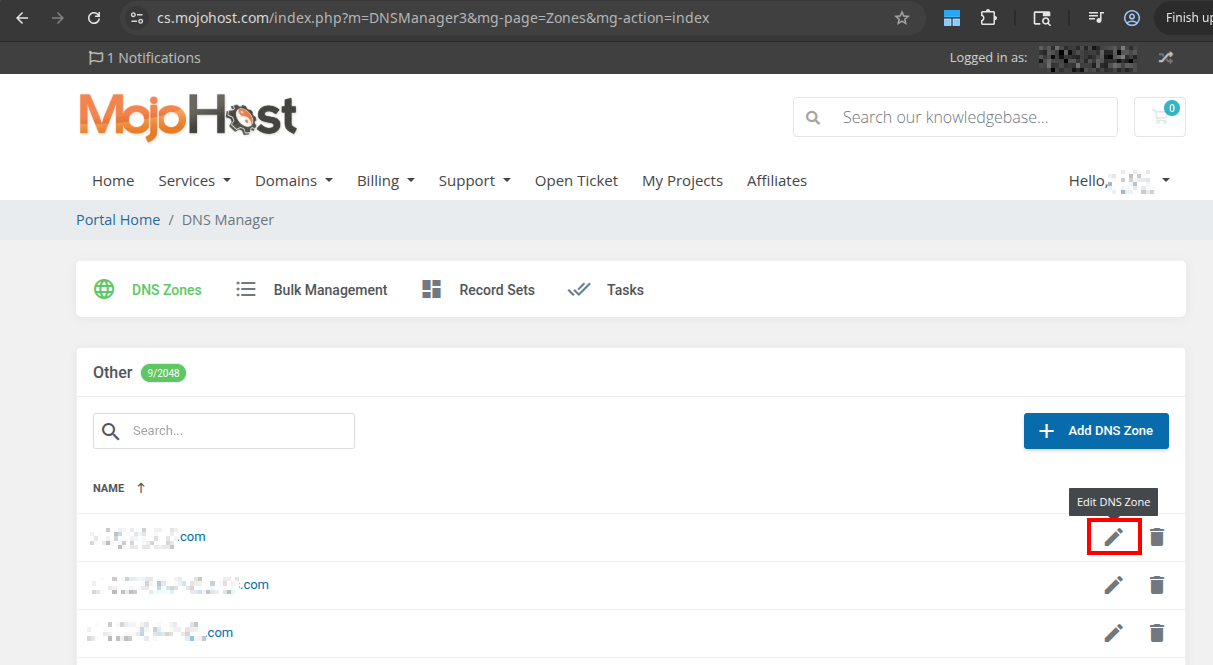Open the Billing dropdown menu
Screen dimensions: 1213x665
385,181
